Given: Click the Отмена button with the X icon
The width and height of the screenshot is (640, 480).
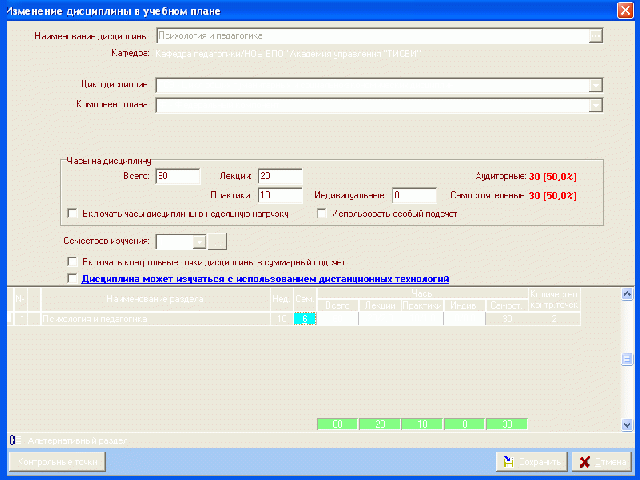Looking at the screenshot, I should click(x=603, y=462).
